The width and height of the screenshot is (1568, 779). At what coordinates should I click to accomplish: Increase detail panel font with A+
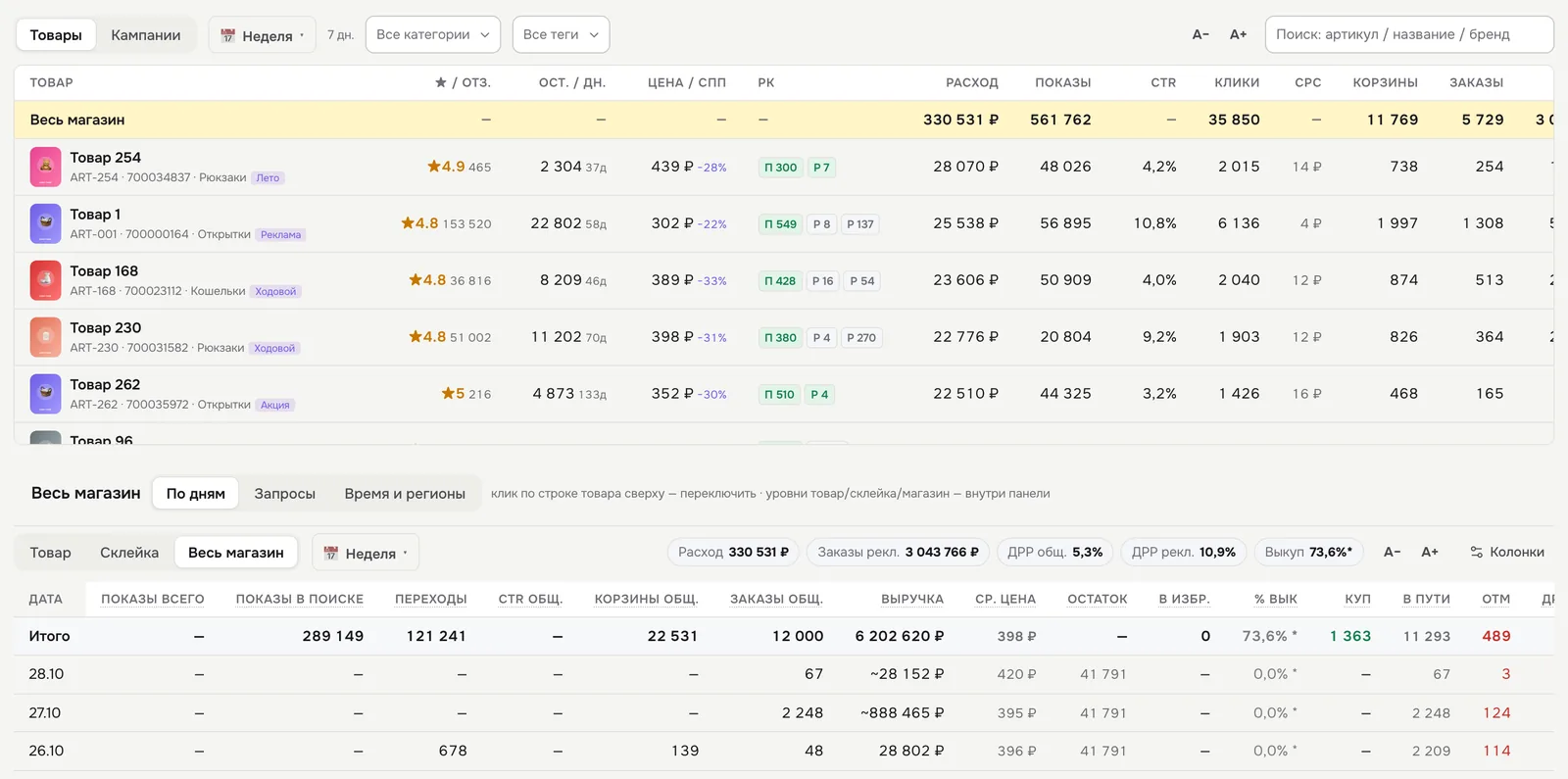1430,553
